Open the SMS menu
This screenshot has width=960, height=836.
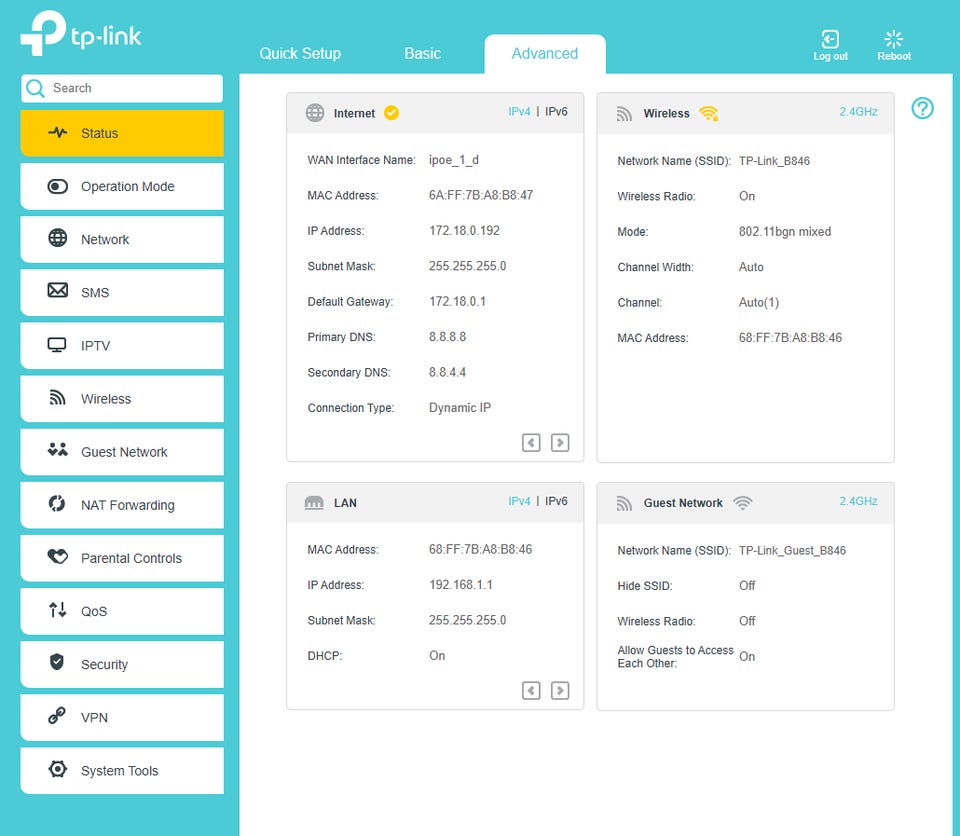[x=122, y=292]
